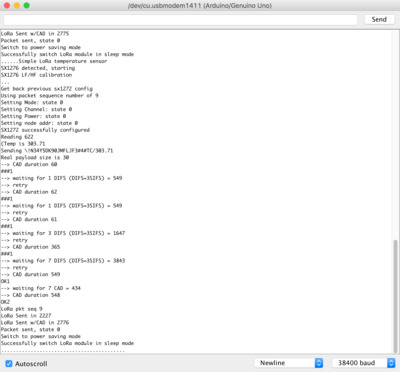Image resolution: width=400 pixels, height=372 pixels.
Task: Click the 'CAD duration 548' line
Action: coord(30,295)
